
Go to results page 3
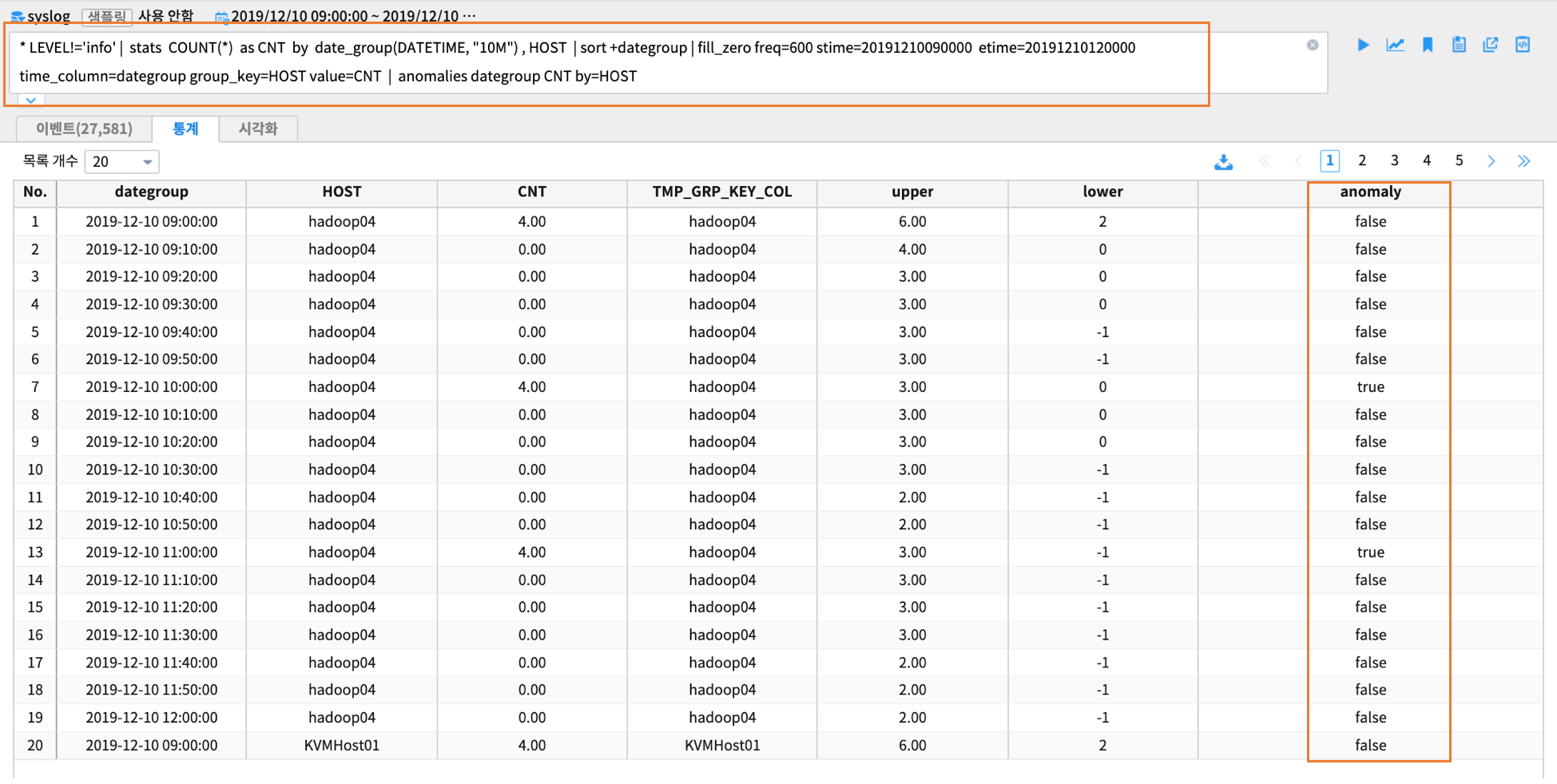point(1395,160)
